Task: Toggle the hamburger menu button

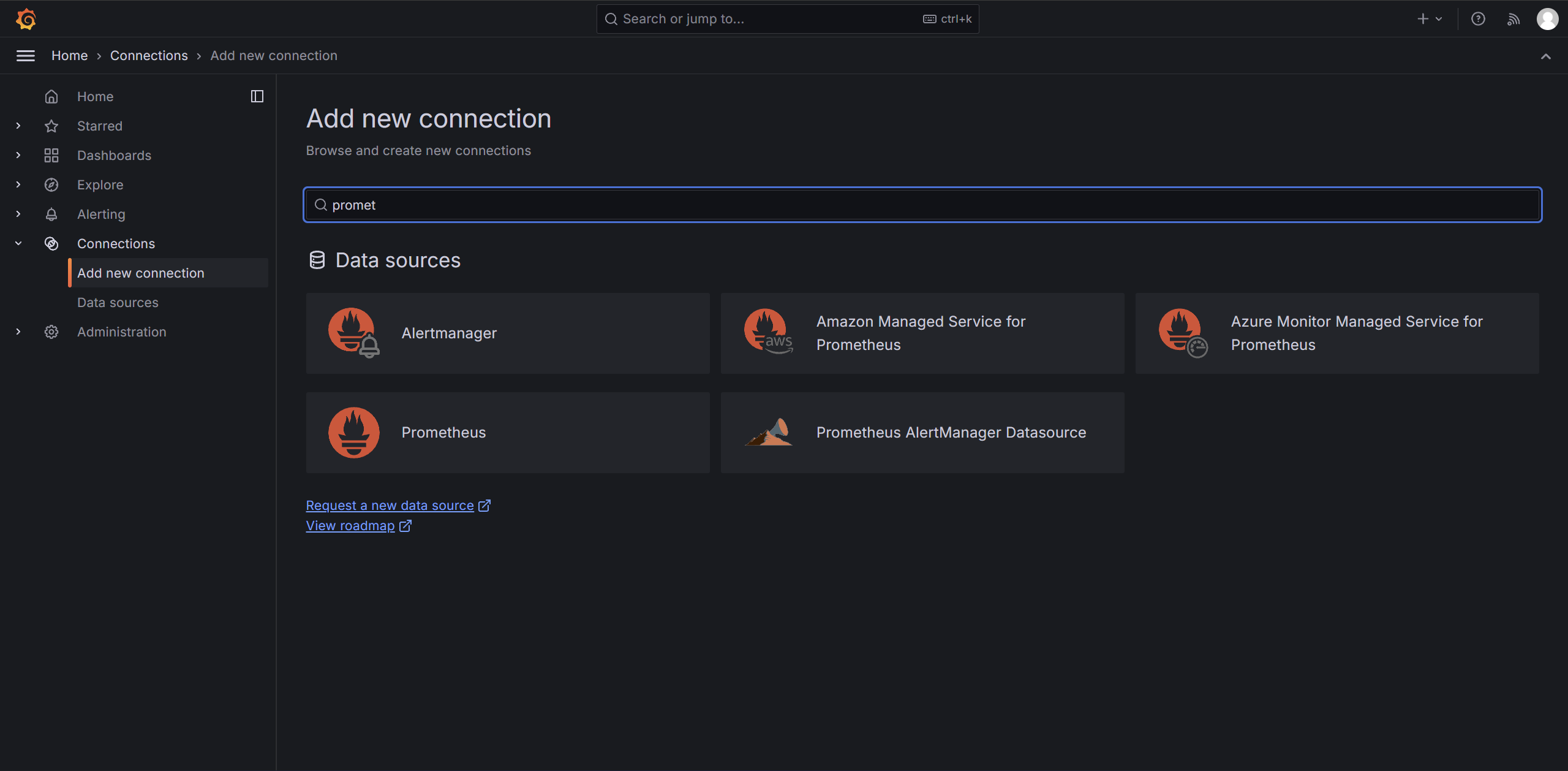Action: (26, 56)
